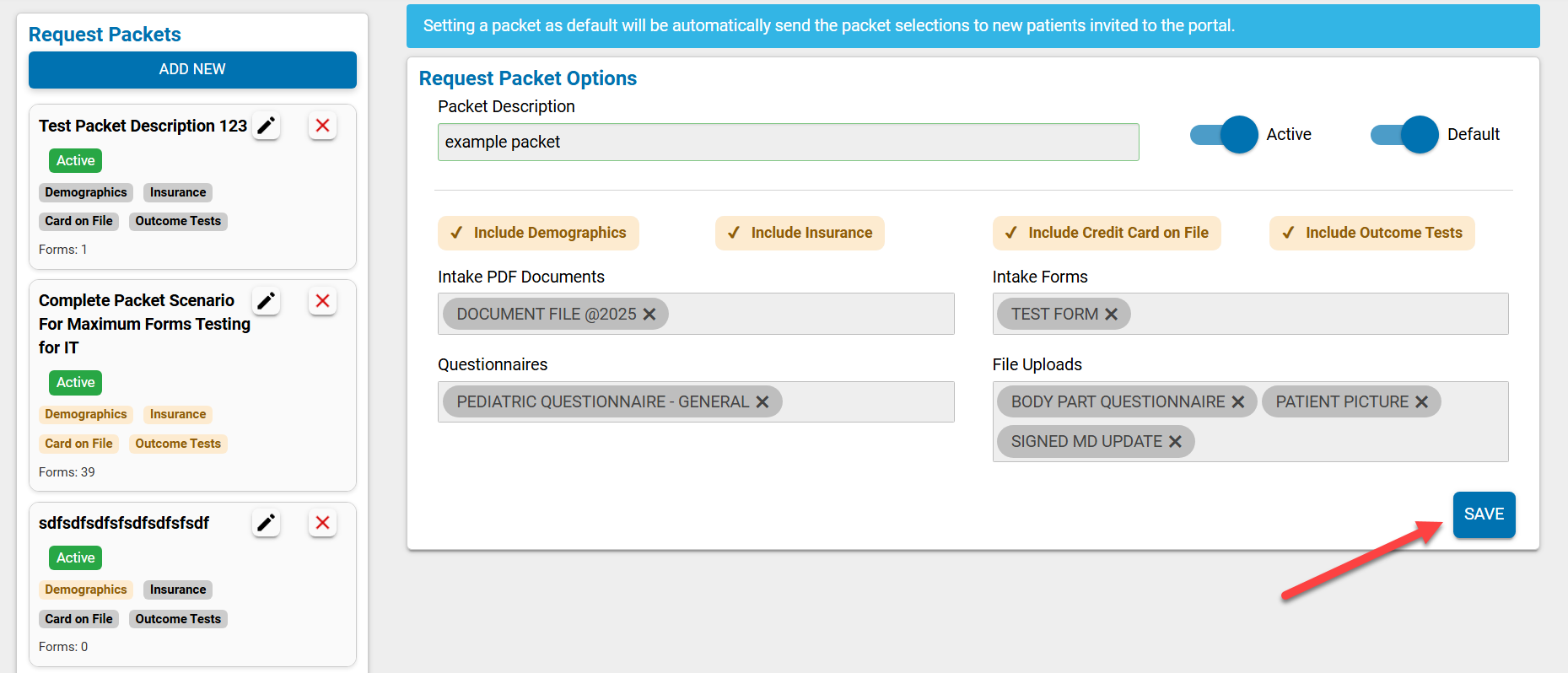
Task: Remove BODY PART QUESTIONNAIRE from File Uploads
Action: coord(1237,401)
